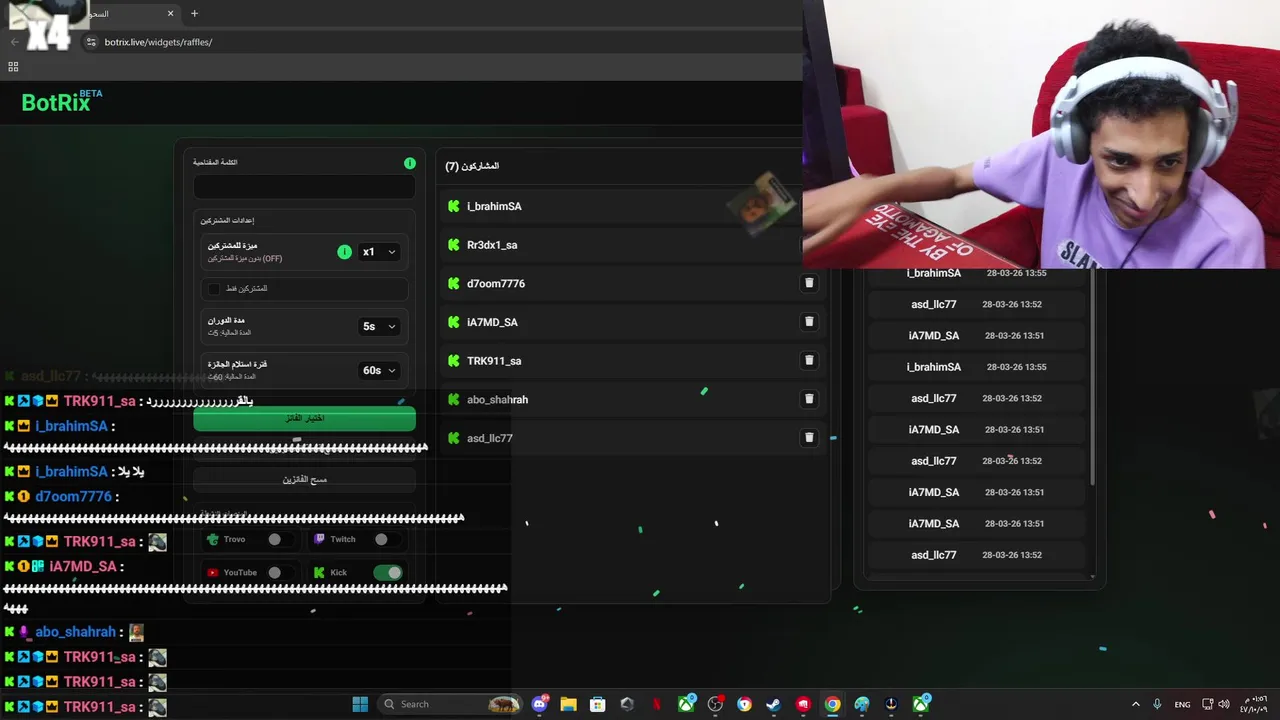Image resolution: width=1280 pixels, height=720 pixels.
Task: Remove iA7MD_SA using its trash icon
Action: 809,322
